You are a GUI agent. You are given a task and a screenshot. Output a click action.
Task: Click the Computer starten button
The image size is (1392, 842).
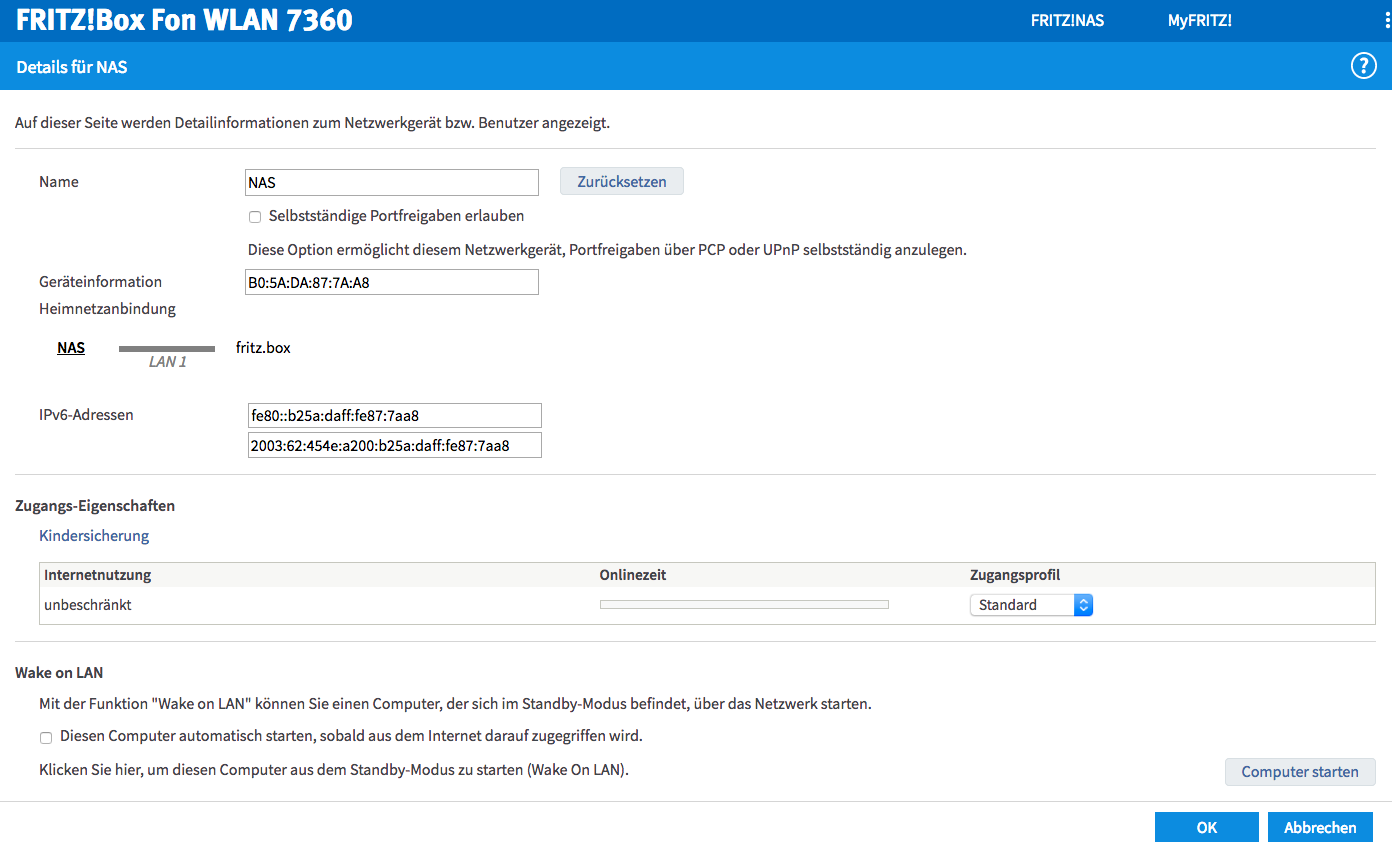(x=1300, y=772)
